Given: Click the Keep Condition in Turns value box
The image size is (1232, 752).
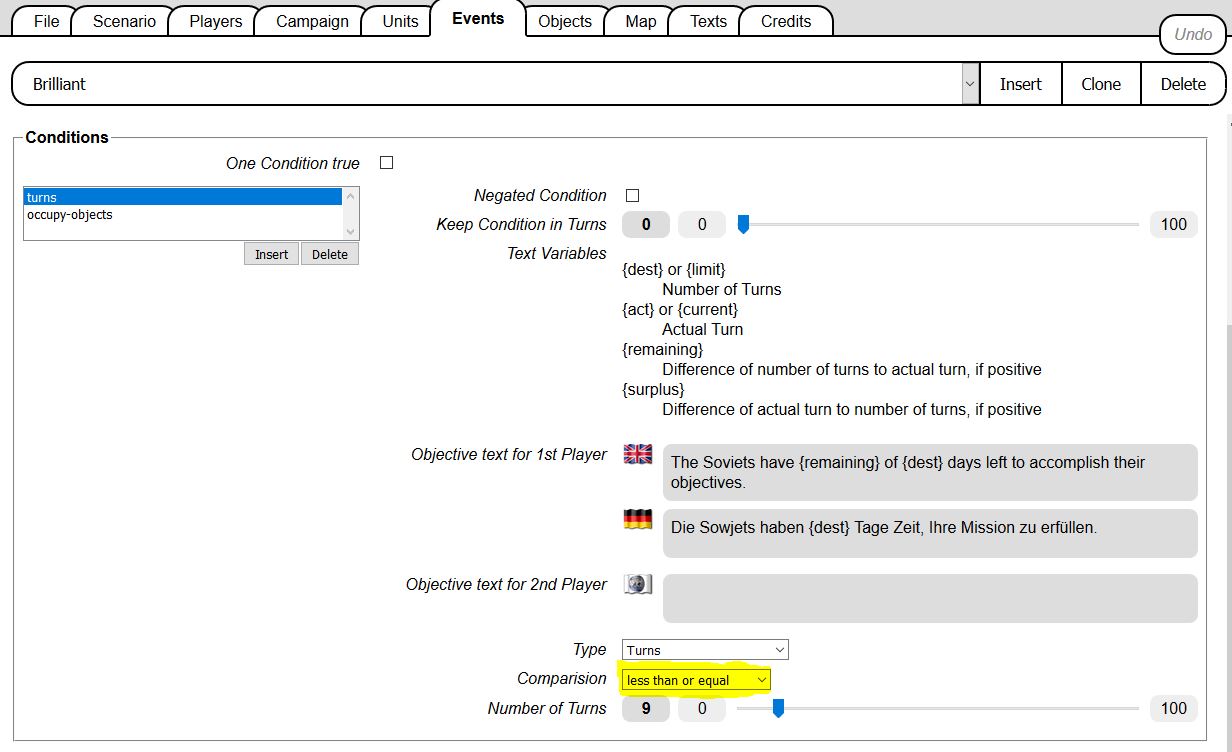Looking at the screenshot, I should [646, 224].
